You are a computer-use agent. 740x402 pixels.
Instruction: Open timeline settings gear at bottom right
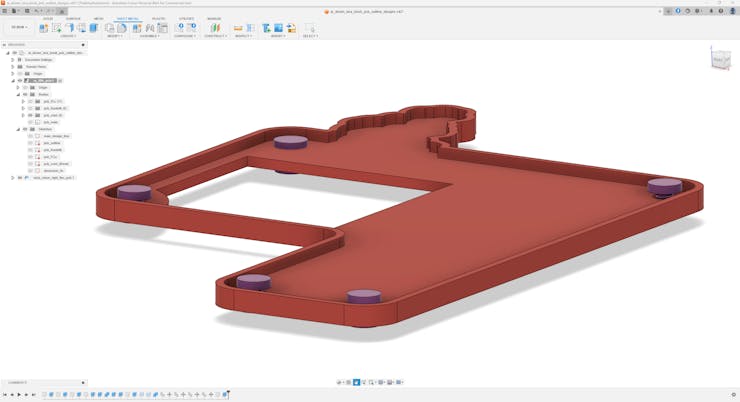click(733, 394)
